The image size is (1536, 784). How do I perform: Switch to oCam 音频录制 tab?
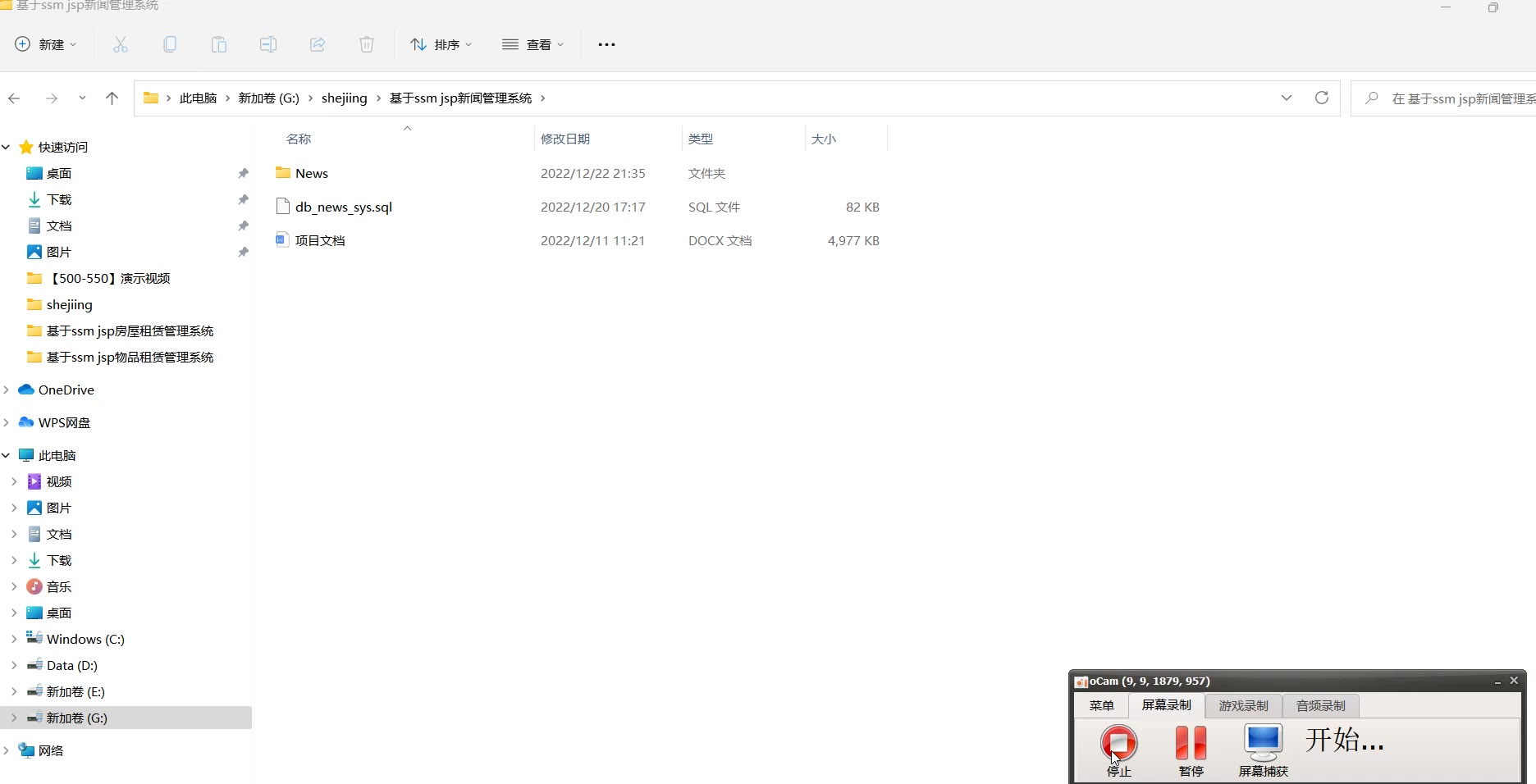[x=1320, y=705]
